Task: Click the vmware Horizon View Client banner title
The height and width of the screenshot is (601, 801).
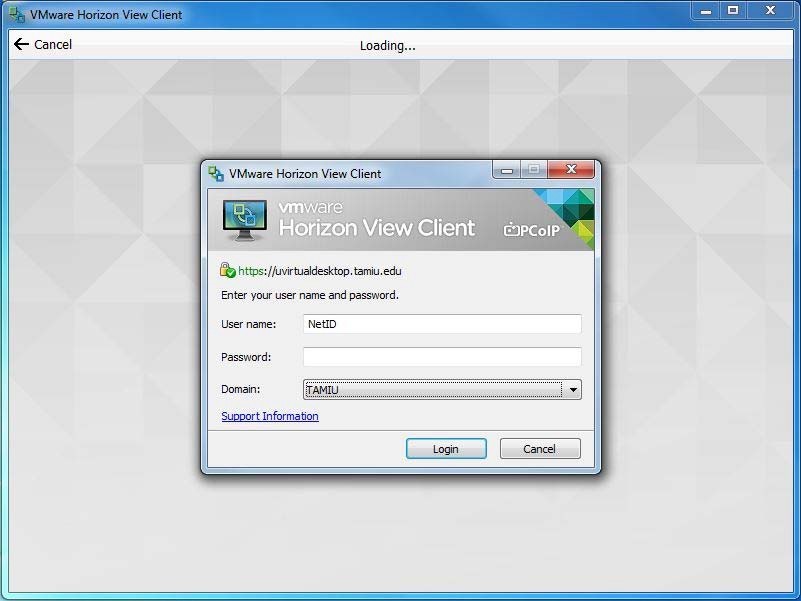Action: pos(377,220)
